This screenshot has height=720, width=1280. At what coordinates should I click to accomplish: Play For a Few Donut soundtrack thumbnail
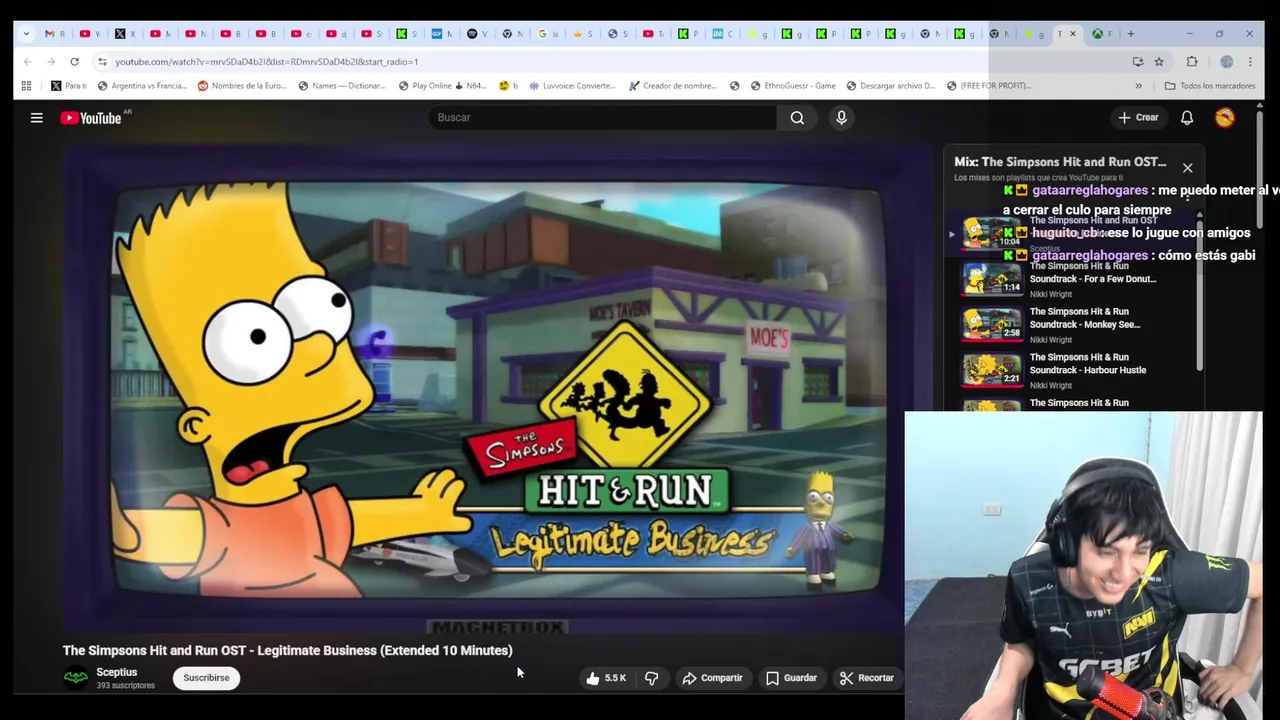coord(992,279)
